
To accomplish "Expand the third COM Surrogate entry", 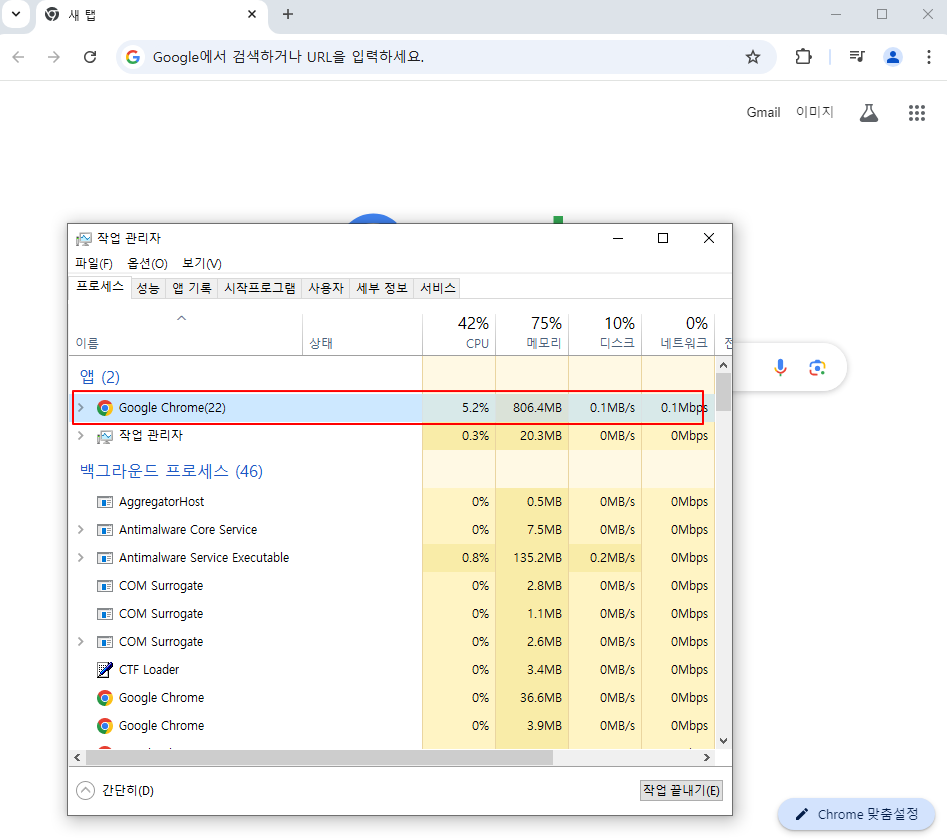I will tap(80, 641).
